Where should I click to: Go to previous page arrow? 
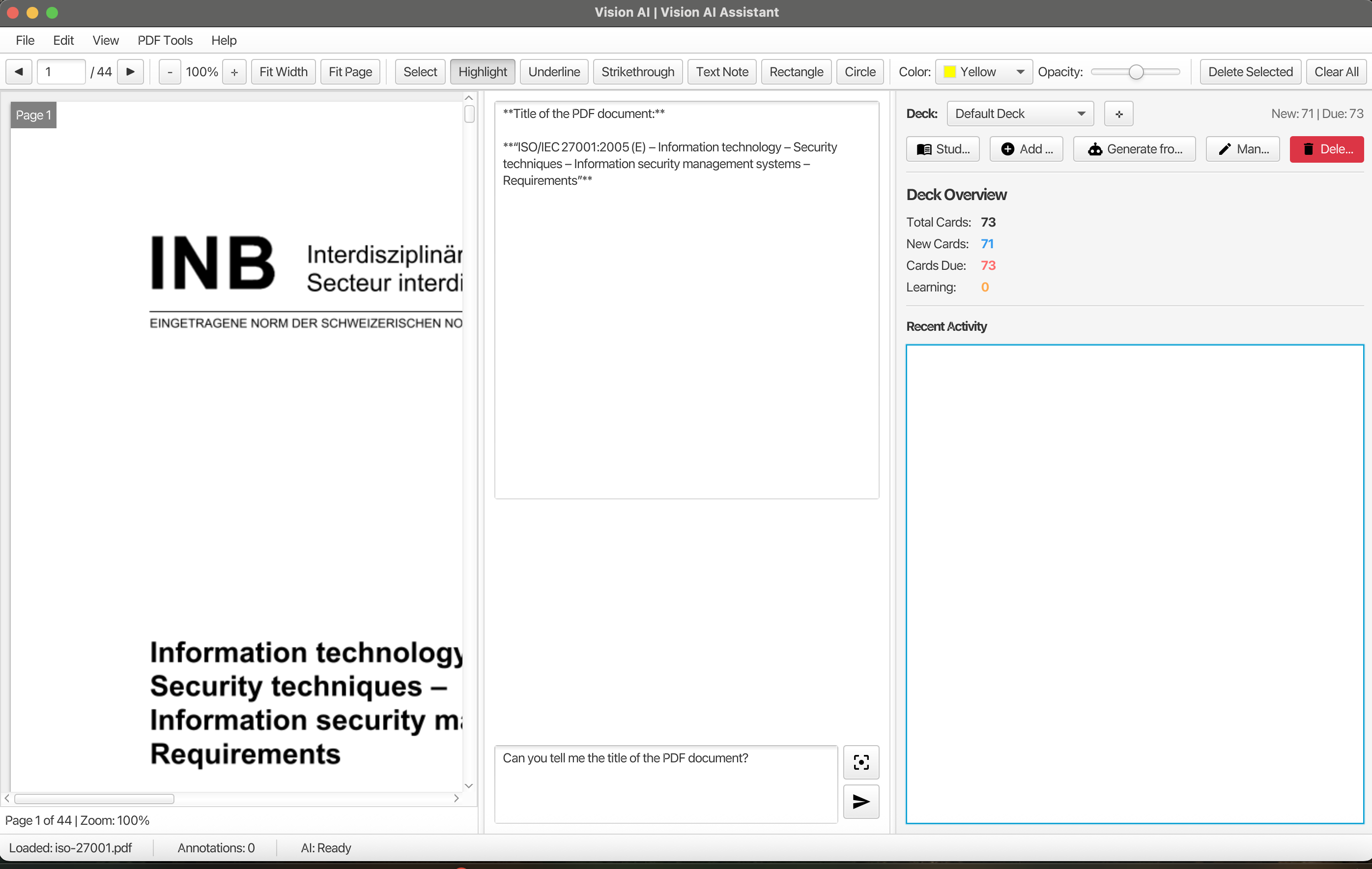point(19,72)
